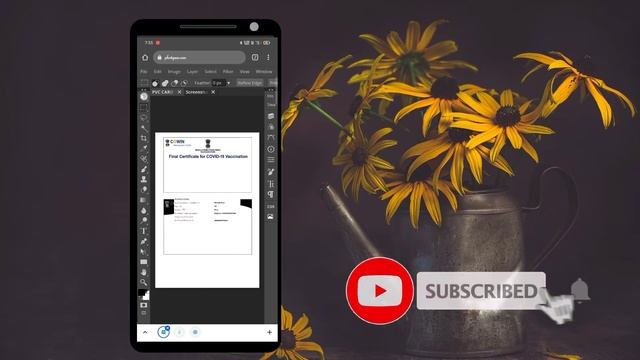Open the Filter menu
Screen dimensions: 640x360
[228, 71]
